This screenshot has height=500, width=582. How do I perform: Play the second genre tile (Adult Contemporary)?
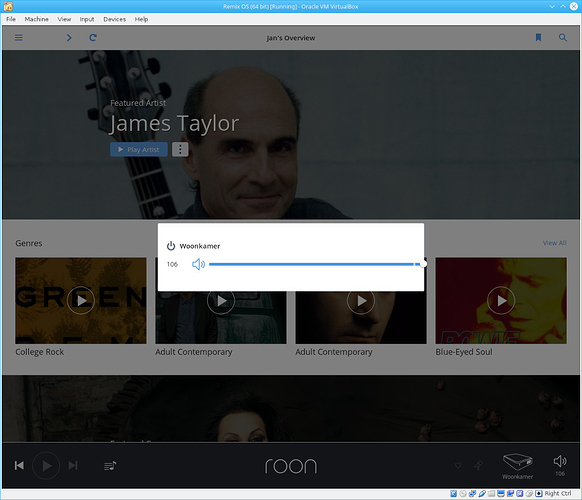pyautogui.click(x=221, y=300)
